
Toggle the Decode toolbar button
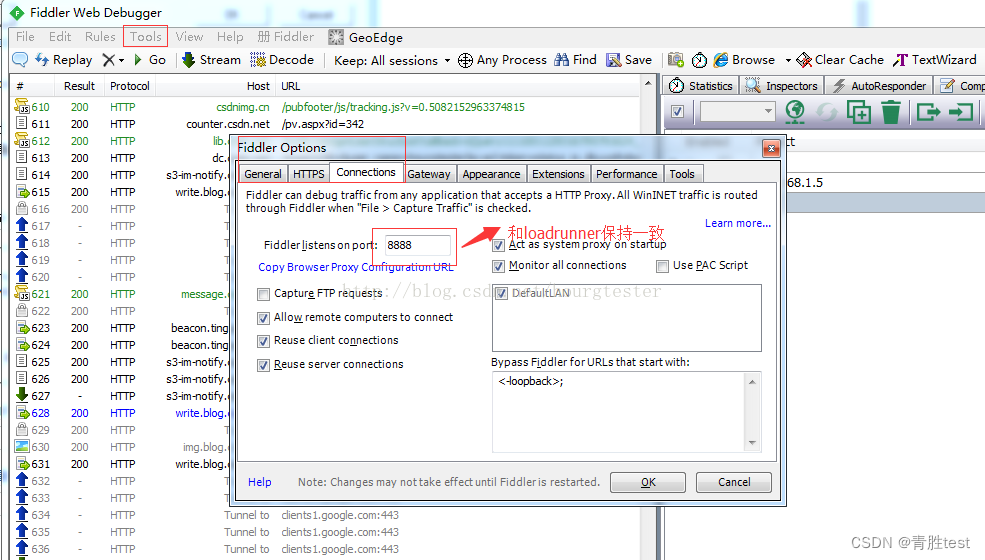(282, 60)
